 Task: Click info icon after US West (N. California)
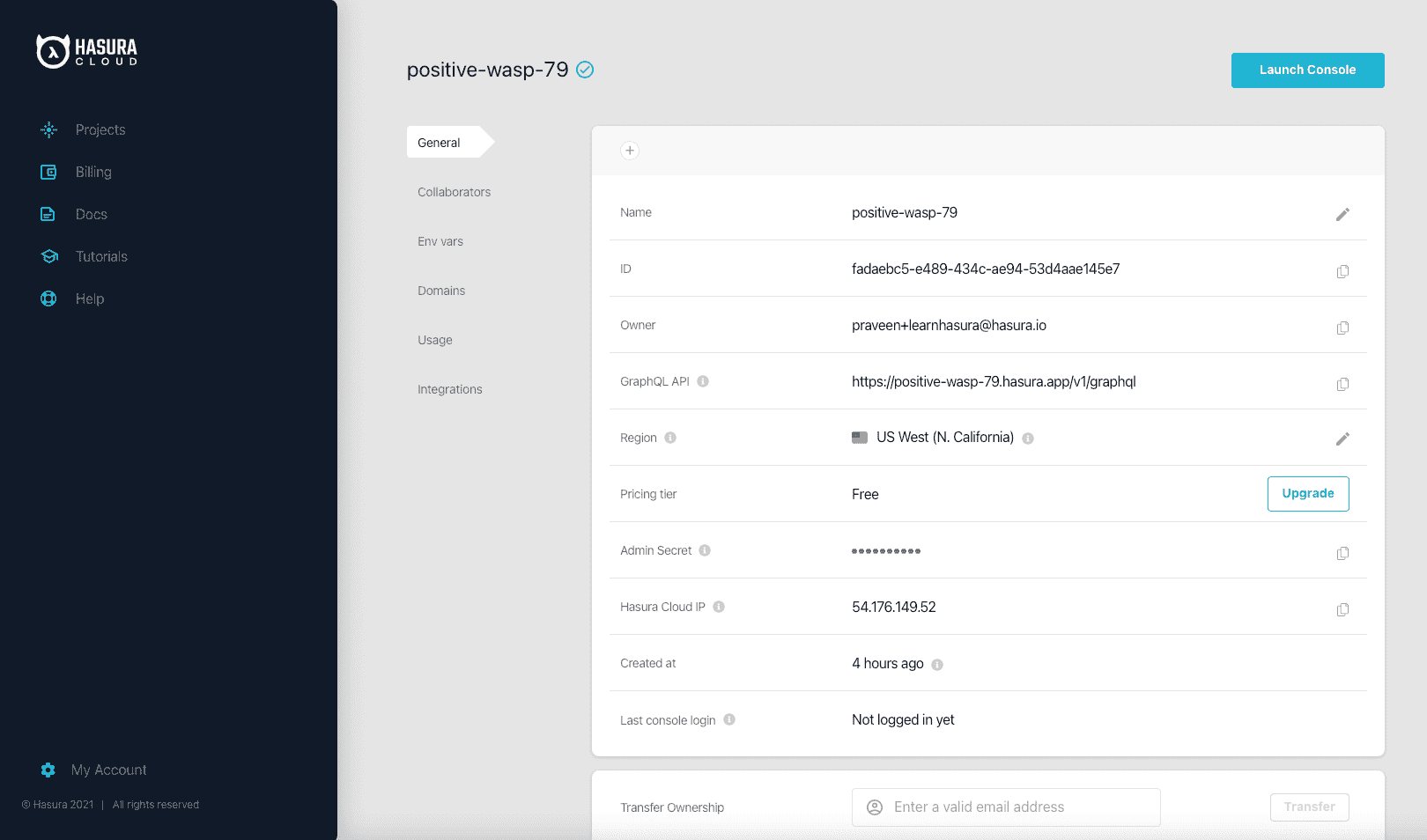(x=1028, y=438)
